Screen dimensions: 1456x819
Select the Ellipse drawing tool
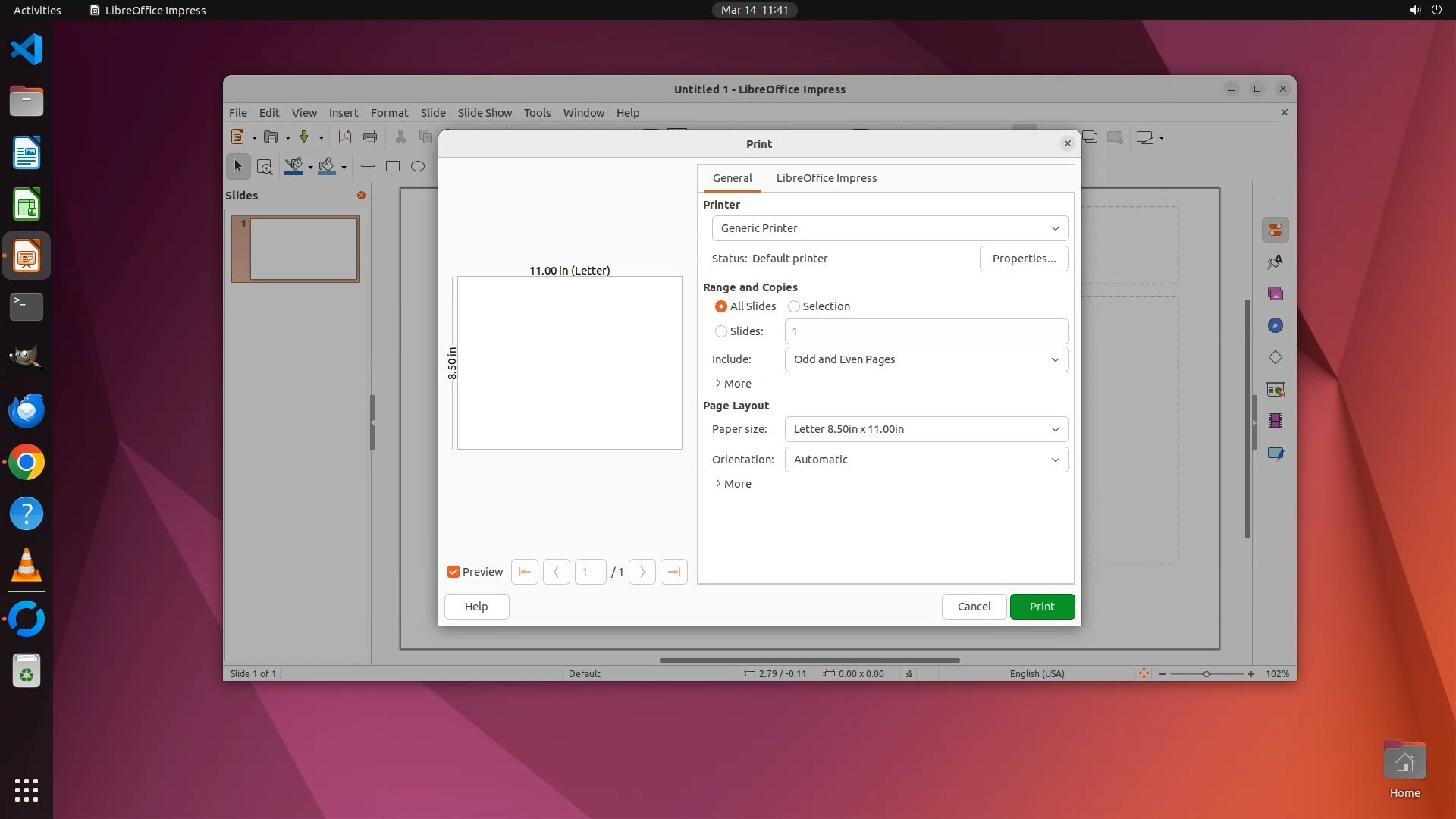(418, 166)
